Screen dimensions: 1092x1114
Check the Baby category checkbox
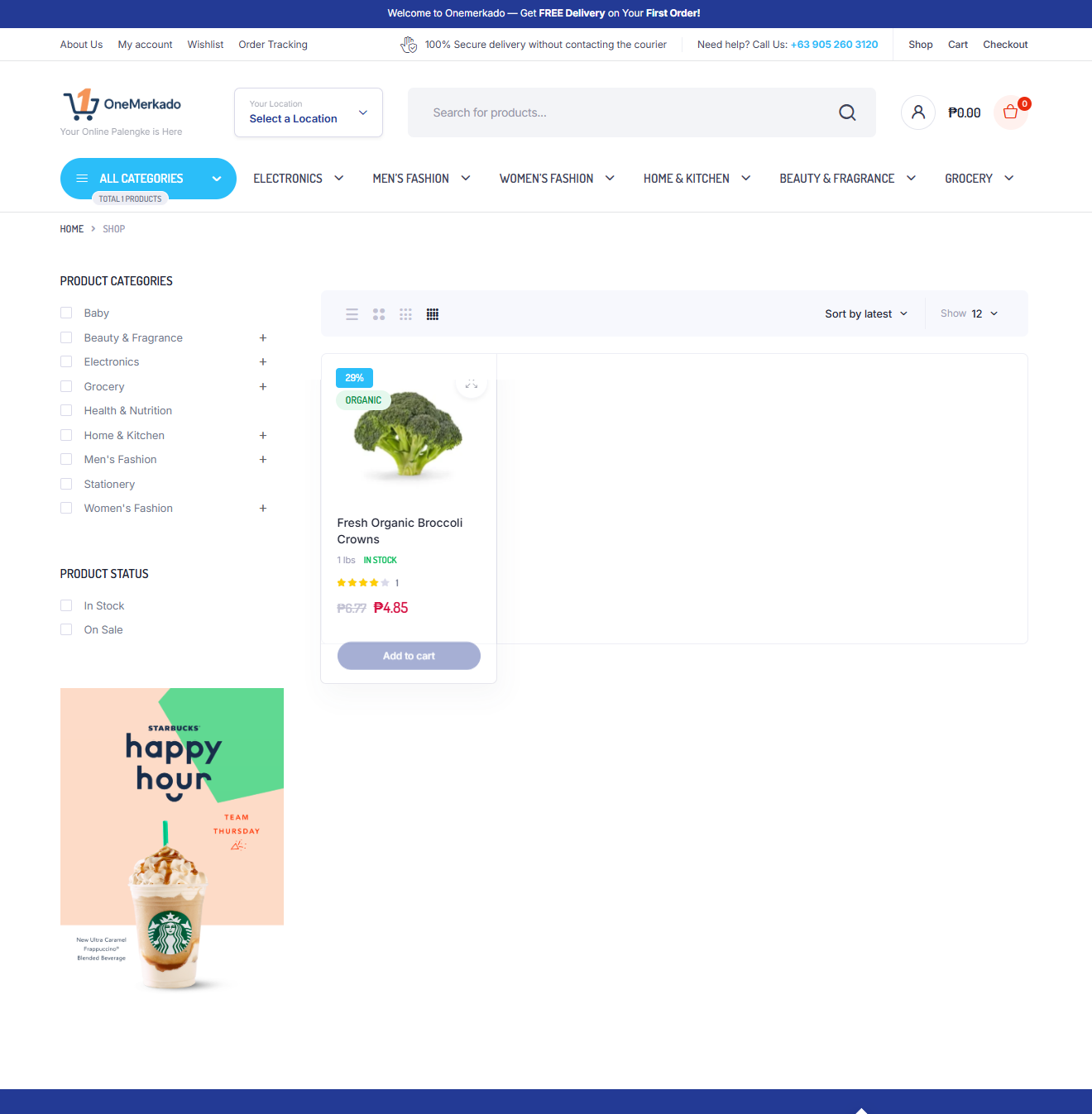[66, 313]
